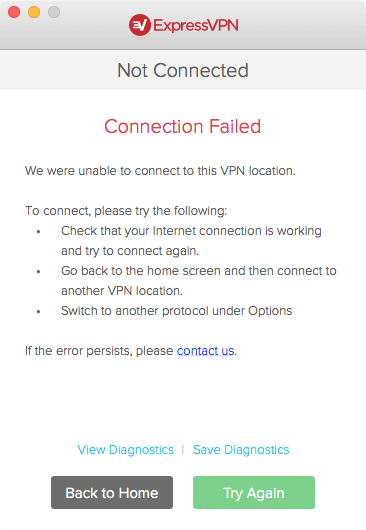Minimize the window with the yellow button
This screenshot has width=366, height=530.
(x=34, y=12)
